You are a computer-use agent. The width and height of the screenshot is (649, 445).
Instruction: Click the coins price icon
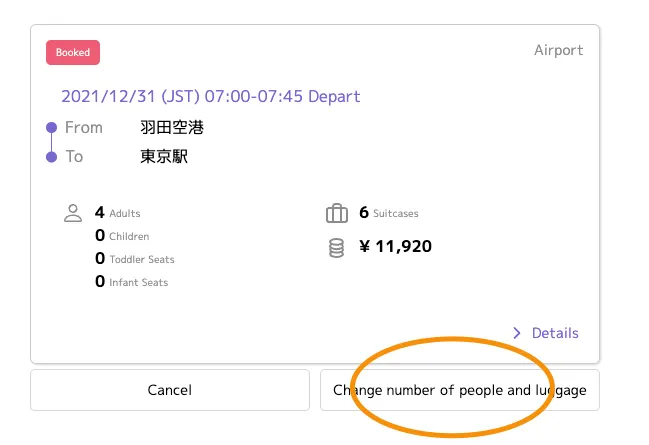click(336, 247)
